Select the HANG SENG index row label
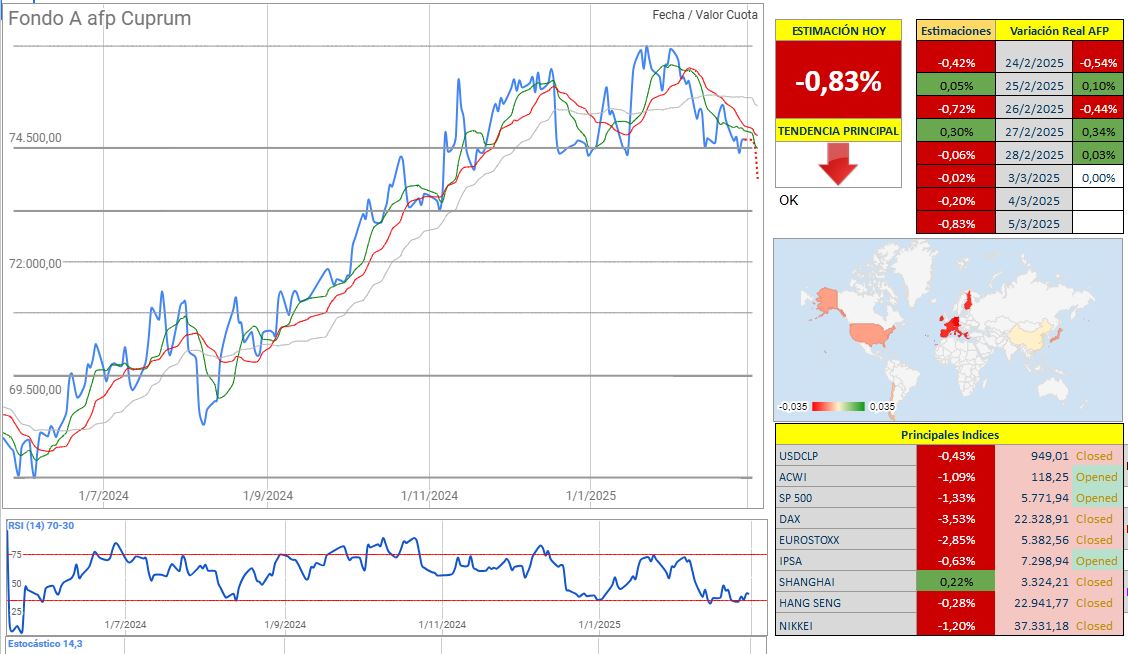This screenshot has height=654, width=1128. (x=845, y=603)
